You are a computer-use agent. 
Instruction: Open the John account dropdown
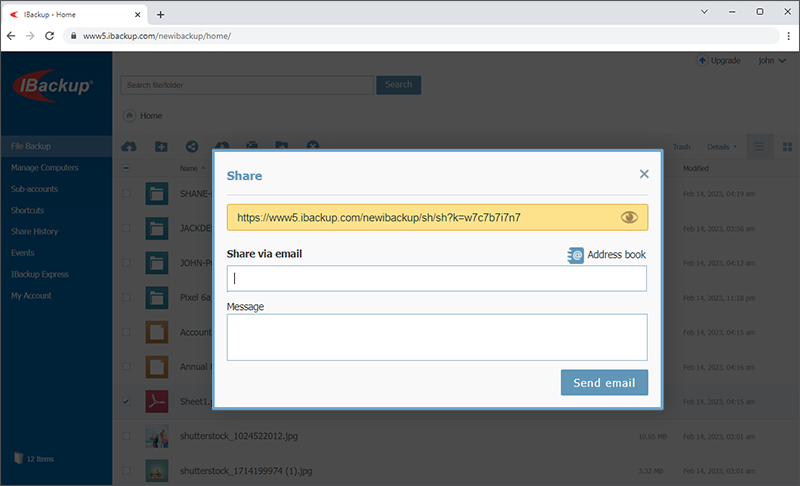point(772,61)
